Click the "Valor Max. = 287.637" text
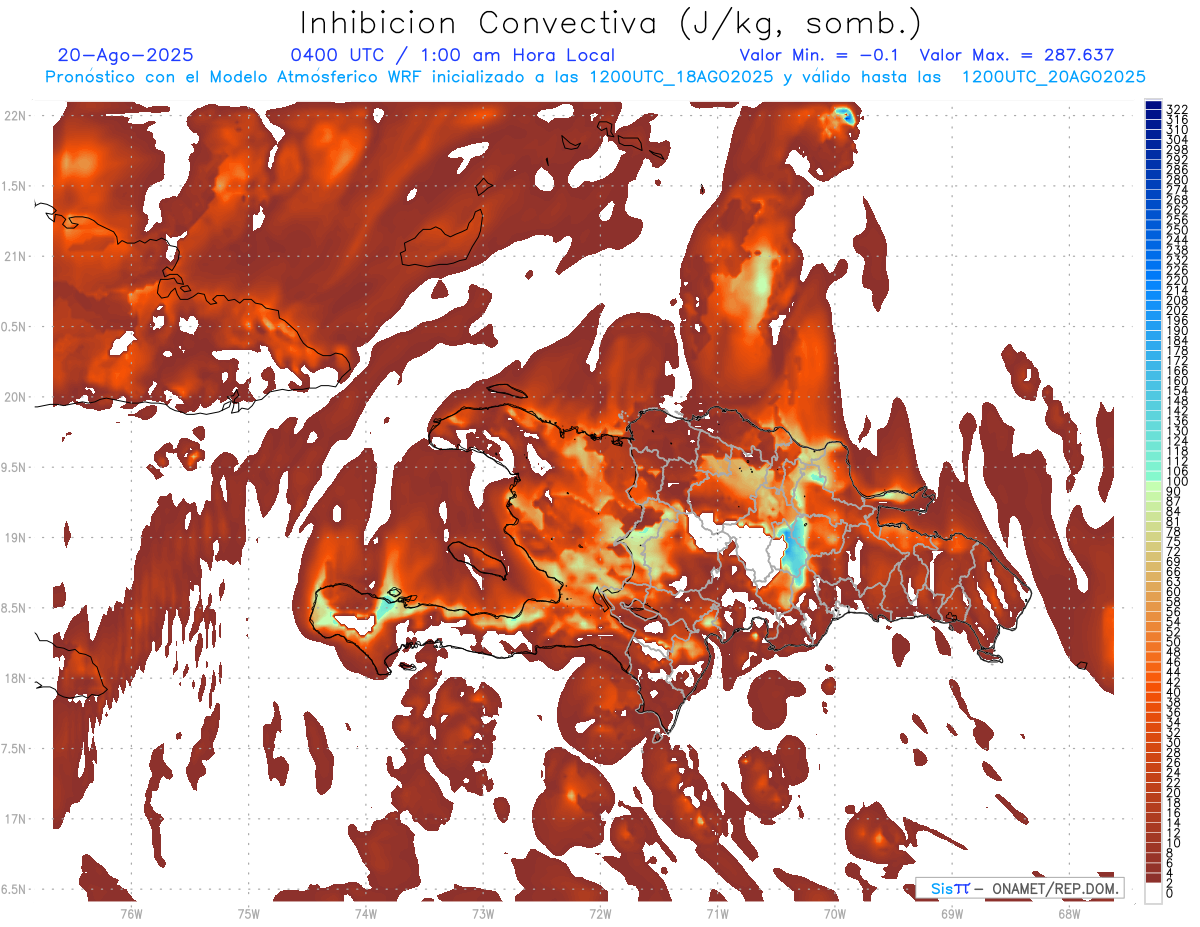 1017,55
